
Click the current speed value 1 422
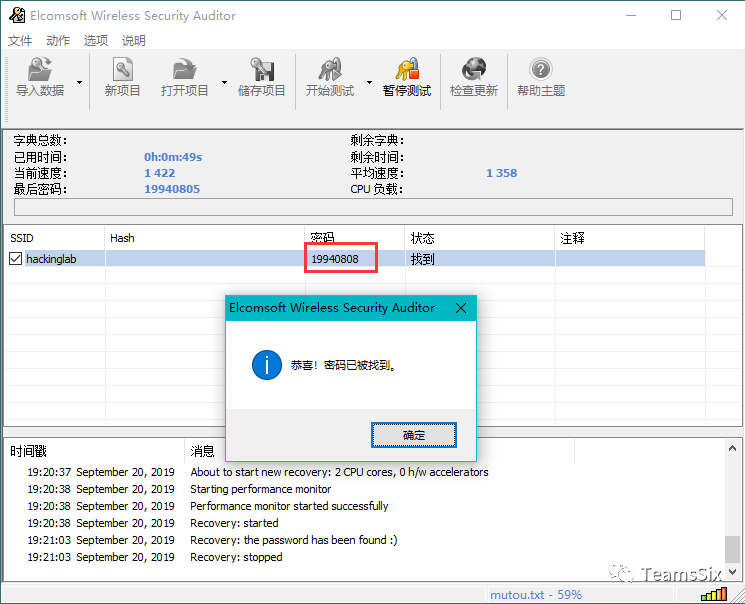pos(160,173)
